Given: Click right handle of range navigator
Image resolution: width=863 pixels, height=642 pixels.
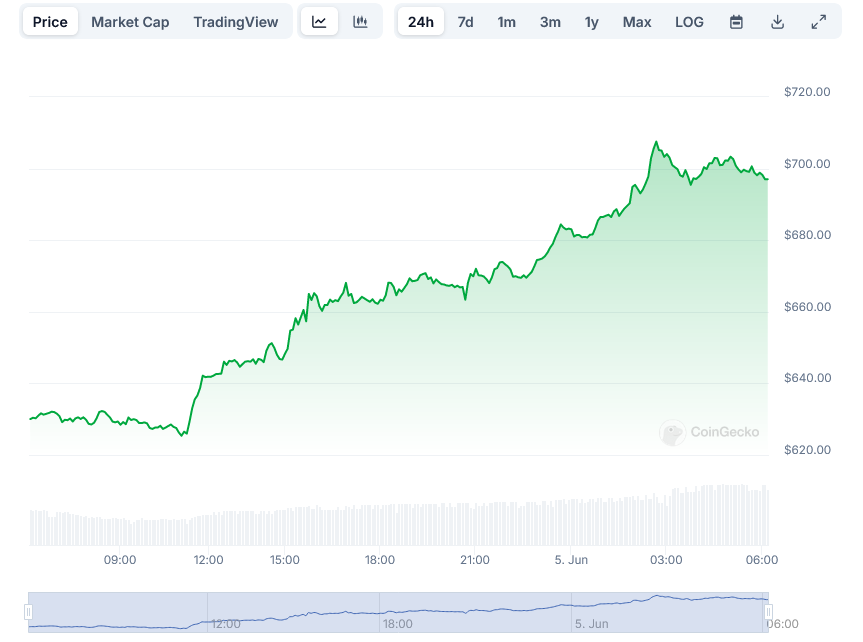Looking at the screenshot, I should (768, 611).
